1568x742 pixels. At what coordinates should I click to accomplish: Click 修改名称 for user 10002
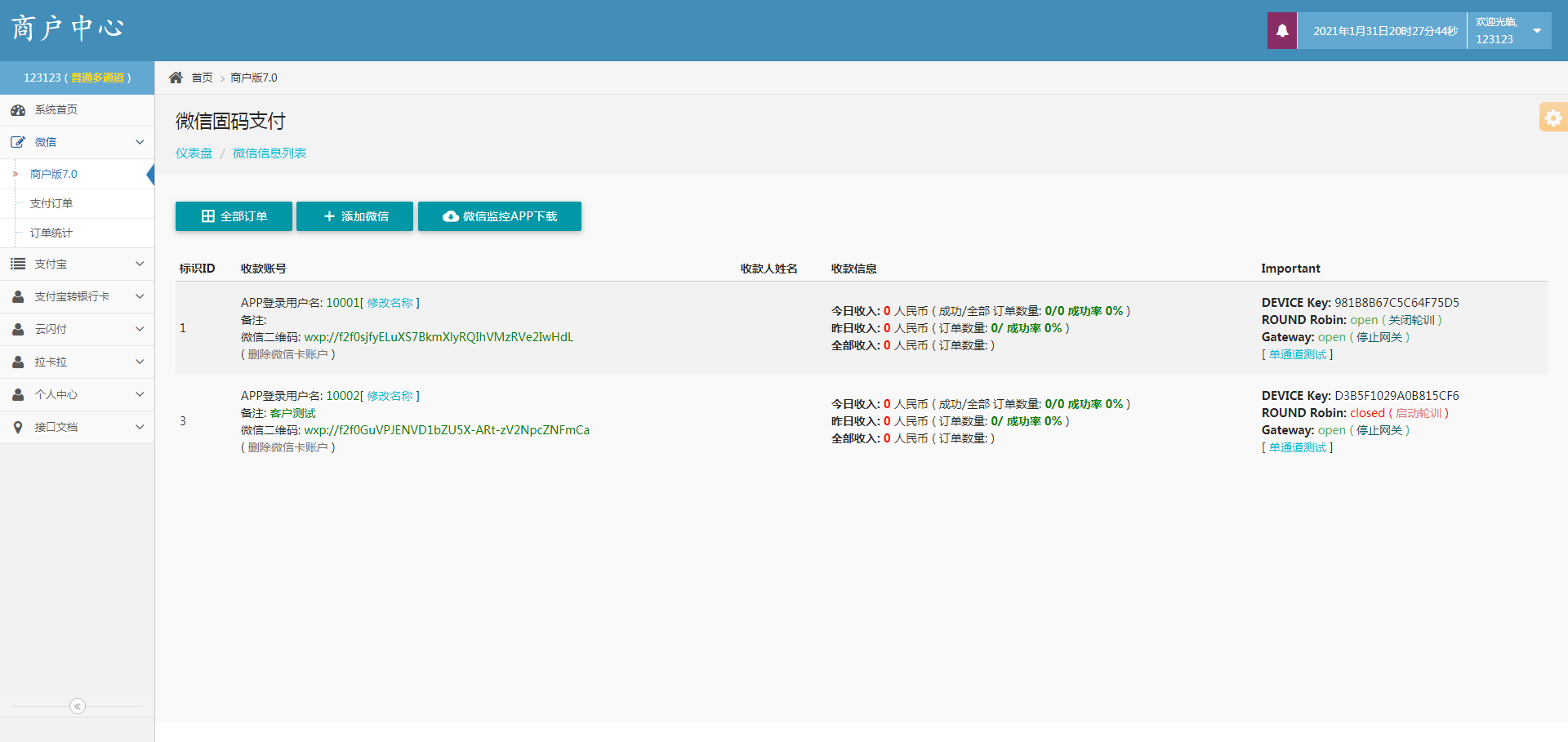[390, 396]
